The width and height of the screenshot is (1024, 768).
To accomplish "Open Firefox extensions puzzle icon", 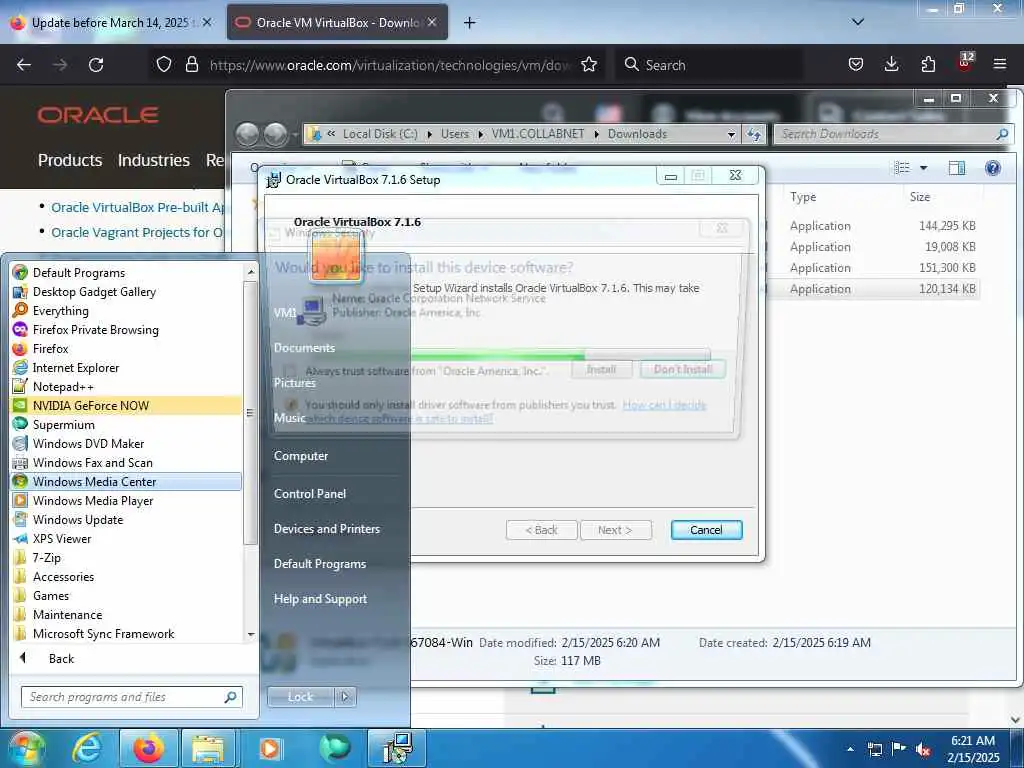I will click(928, 64).
